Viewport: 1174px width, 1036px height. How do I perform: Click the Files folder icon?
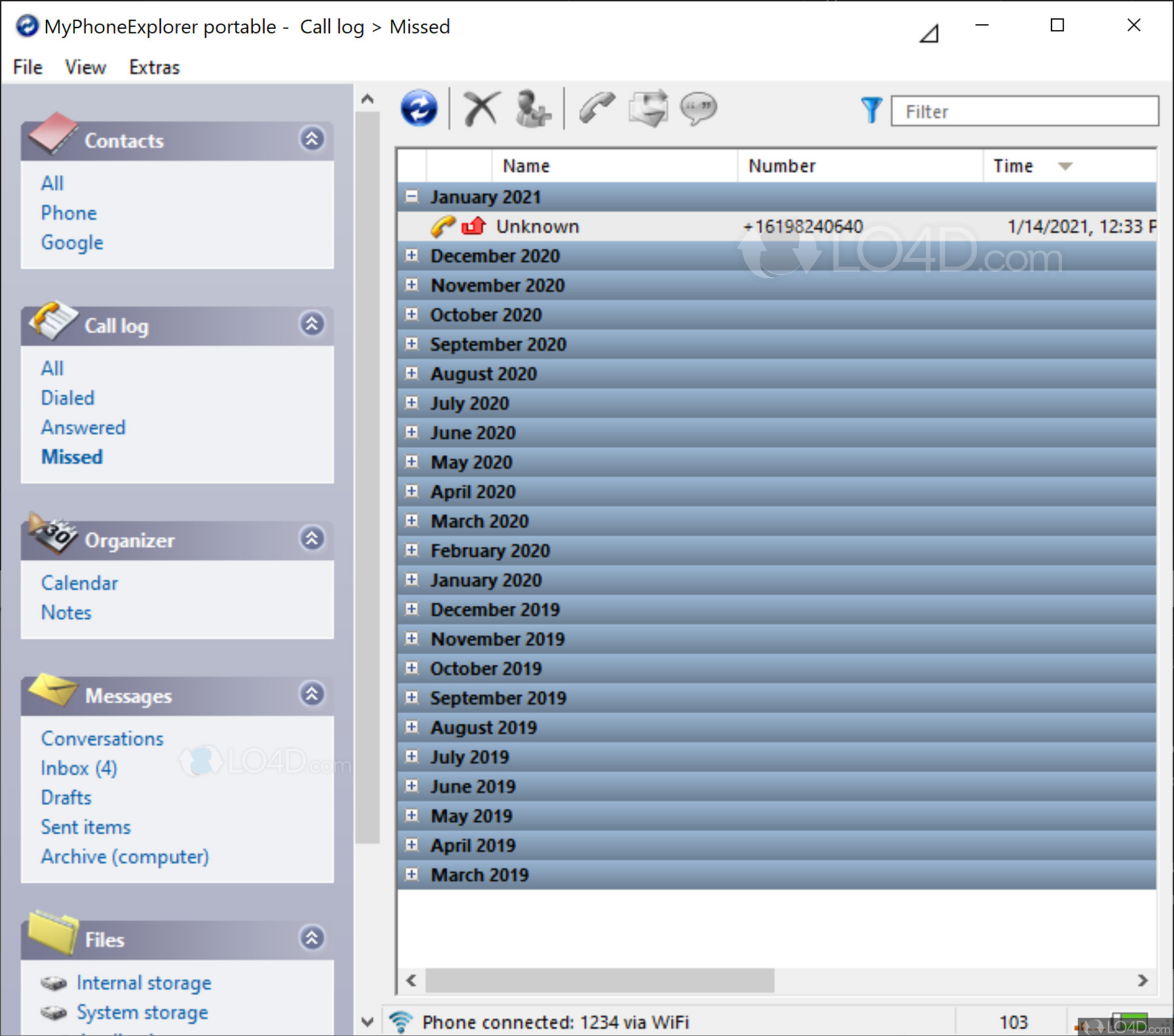[52, 932]
